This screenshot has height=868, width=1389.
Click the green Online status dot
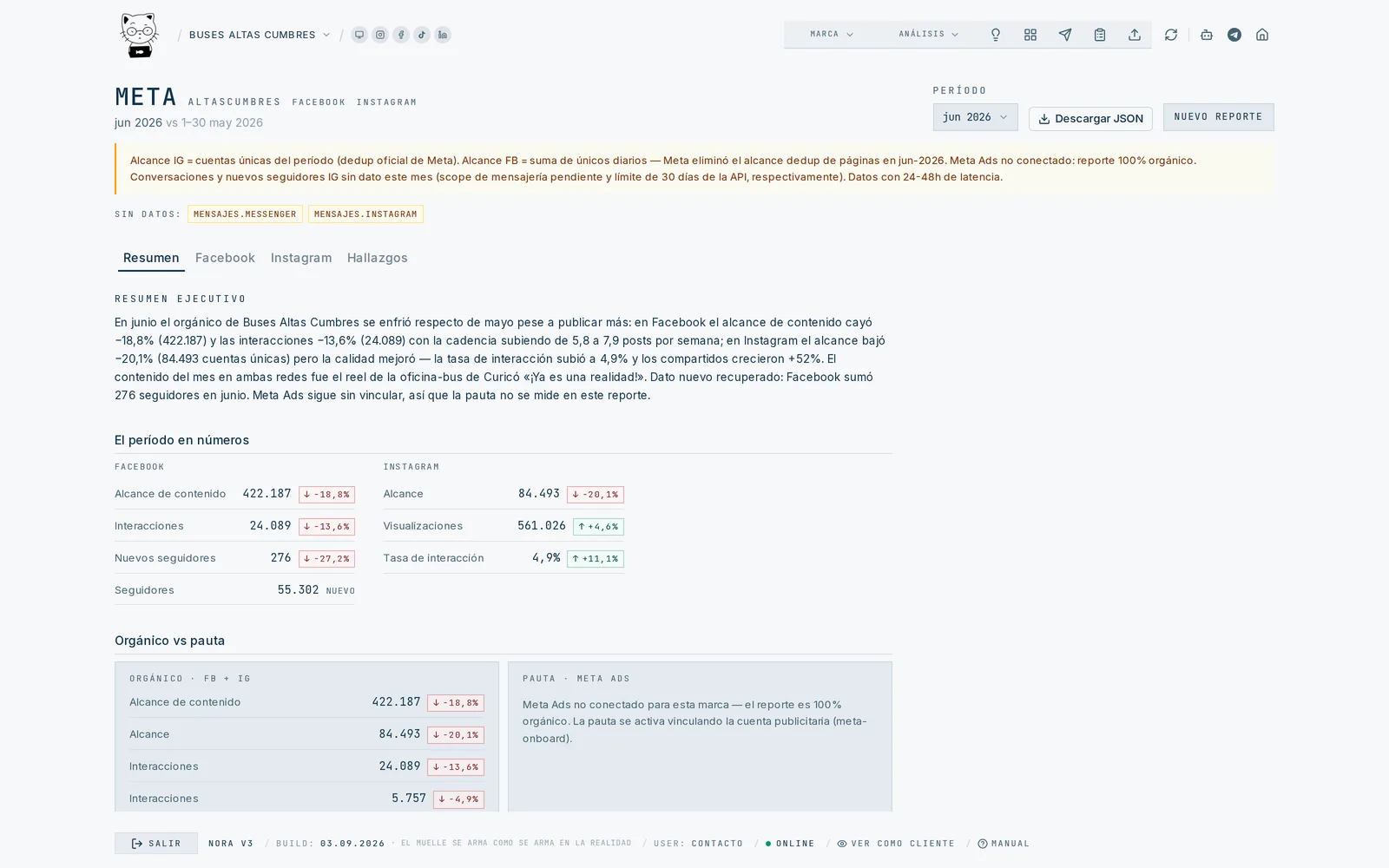click(x=768, y=844)
